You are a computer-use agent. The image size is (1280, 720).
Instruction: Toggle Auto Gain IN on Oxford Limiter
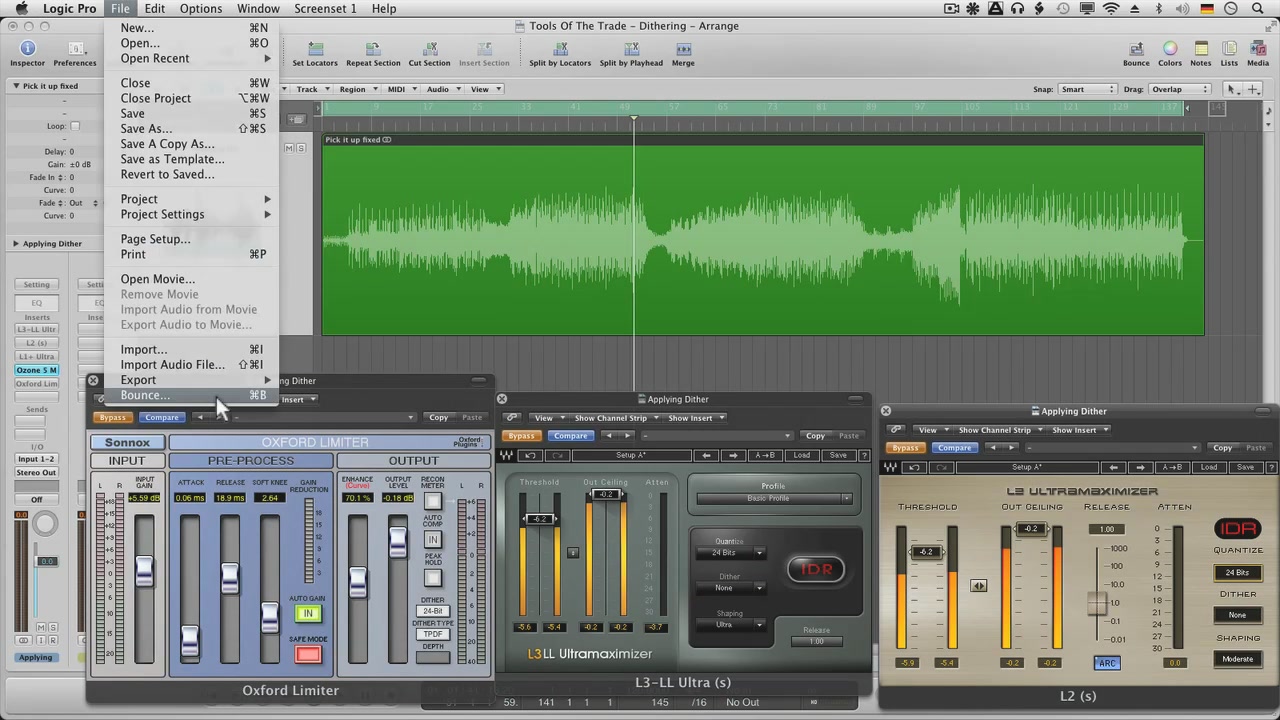(308, 613)
